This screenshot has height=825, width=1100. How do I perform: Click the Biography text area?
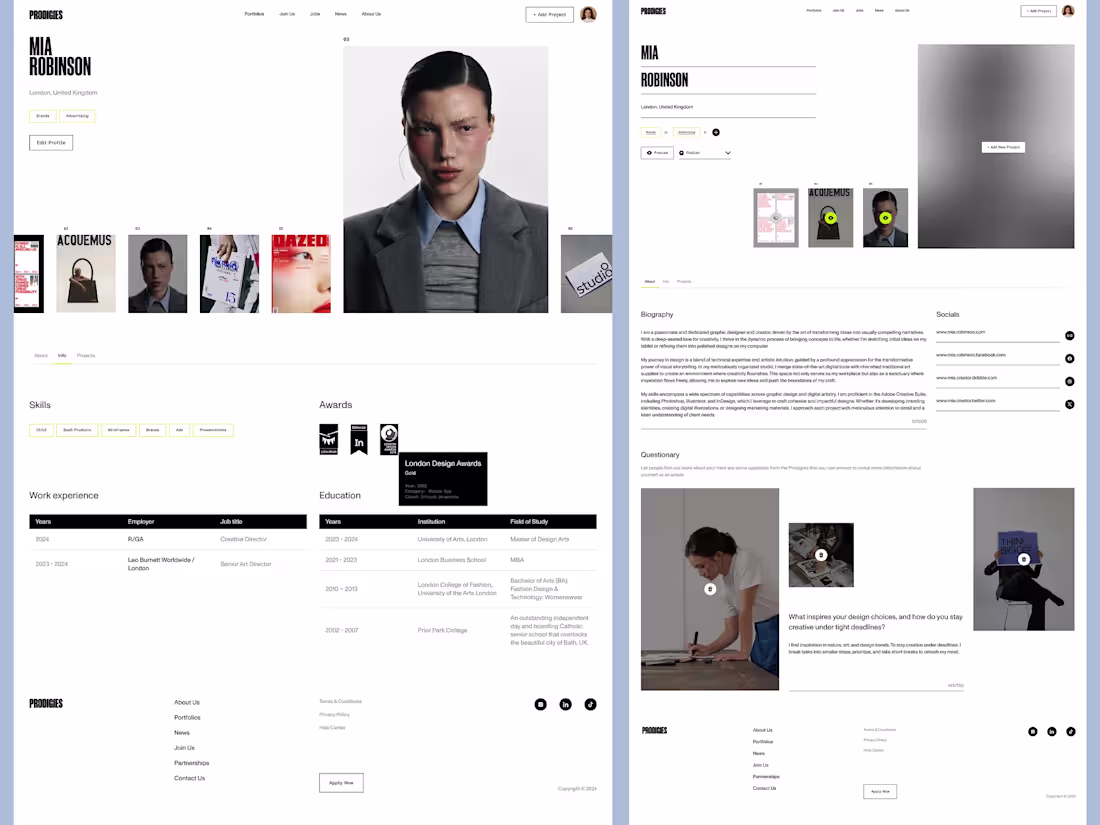(x=784, y=377)
